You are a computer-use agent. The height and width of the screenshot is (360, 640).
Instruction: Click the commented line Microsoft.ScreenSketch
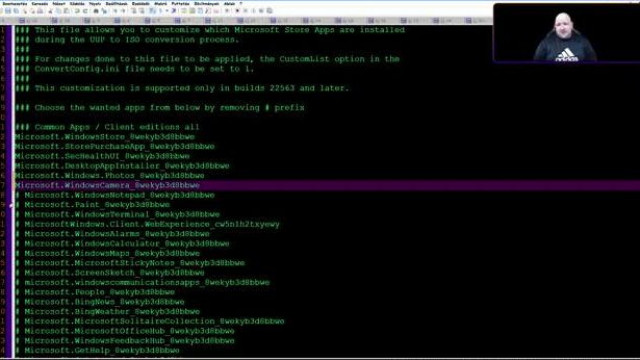110,273
